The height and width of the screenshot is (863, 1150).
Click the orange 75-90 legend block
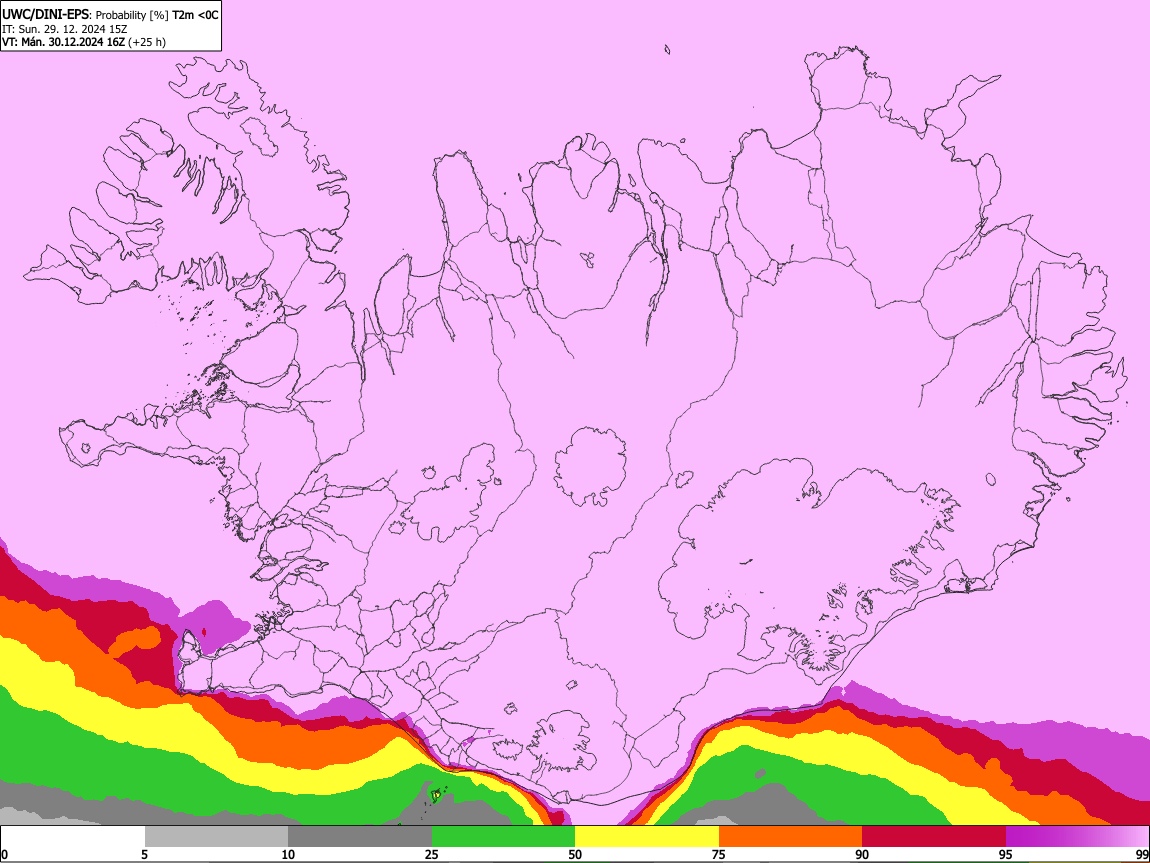[x=791, y=837]
